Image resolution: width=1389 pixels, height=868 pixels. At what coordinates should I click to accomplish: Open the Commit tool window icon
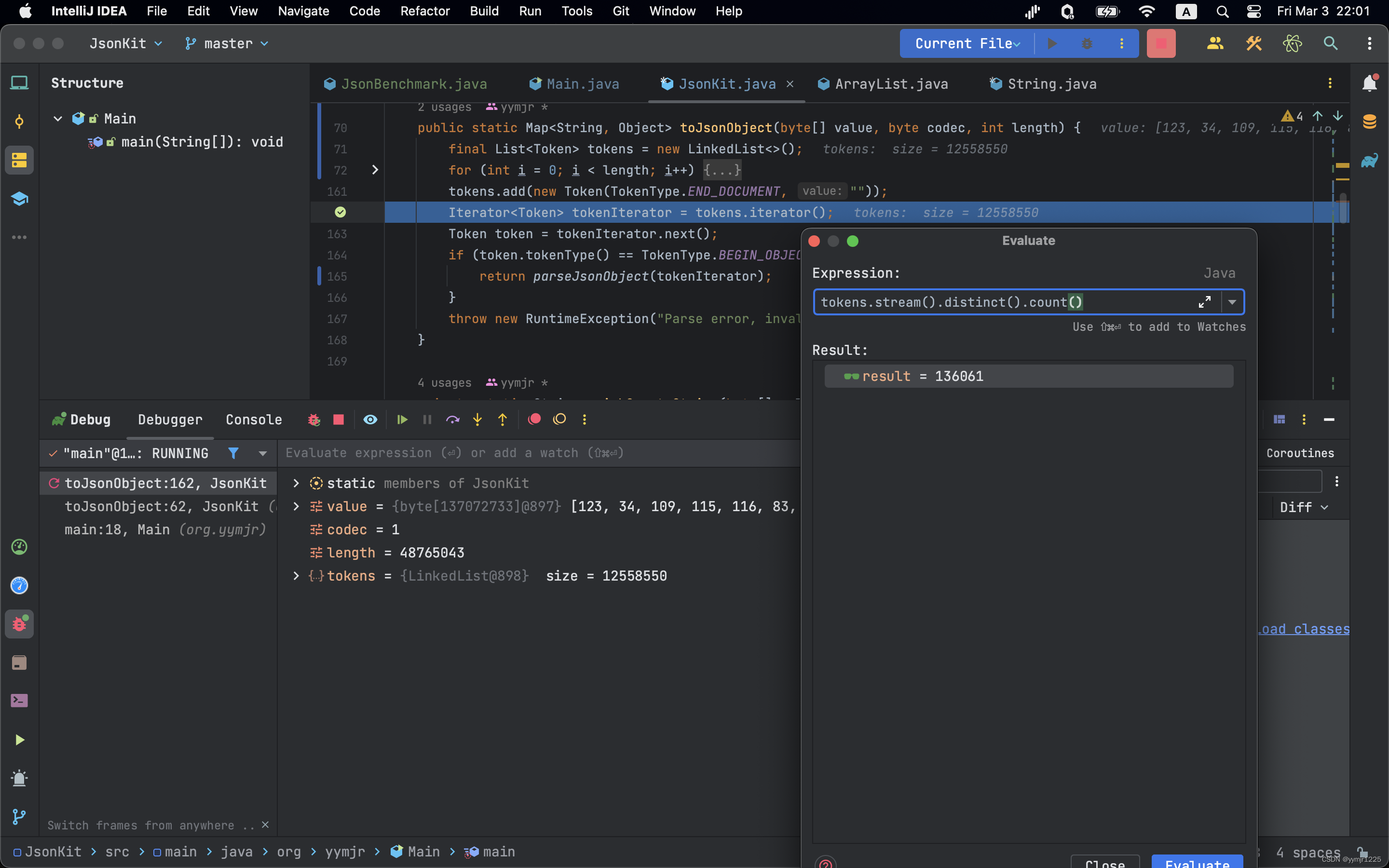pyautogui.click(x=19, y=121)
